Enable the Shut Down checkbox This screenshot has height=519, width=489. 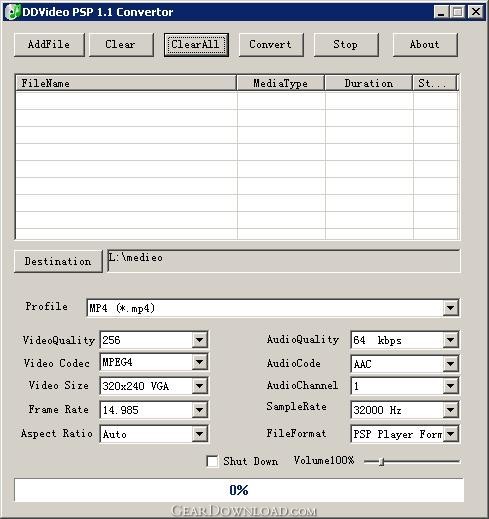coord(212,462)
